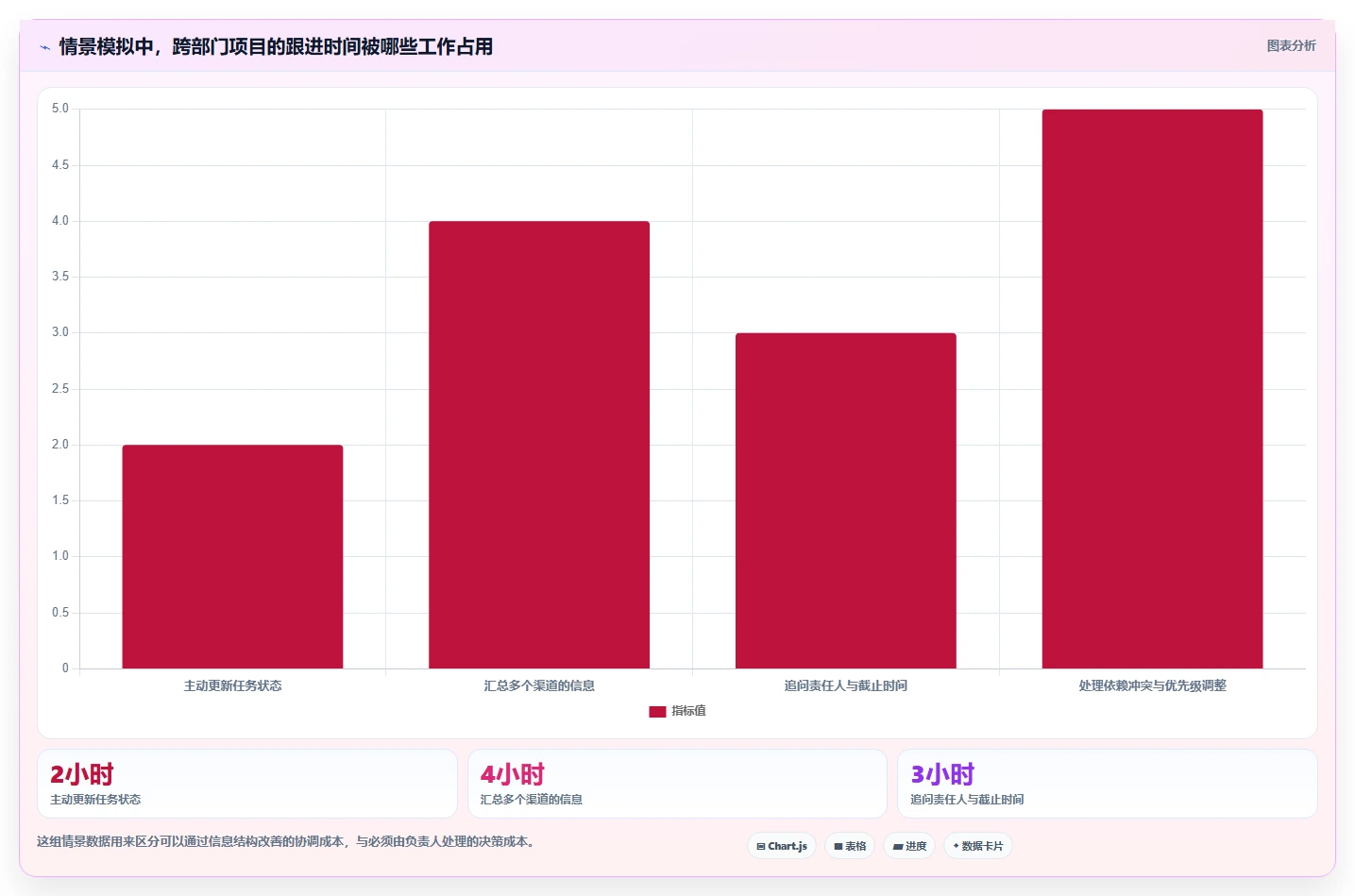Image resolution: width=1355 pixels, height=896 pixels.
Task: Click the 2小时 data card value
Action: (x=82, y=774)
